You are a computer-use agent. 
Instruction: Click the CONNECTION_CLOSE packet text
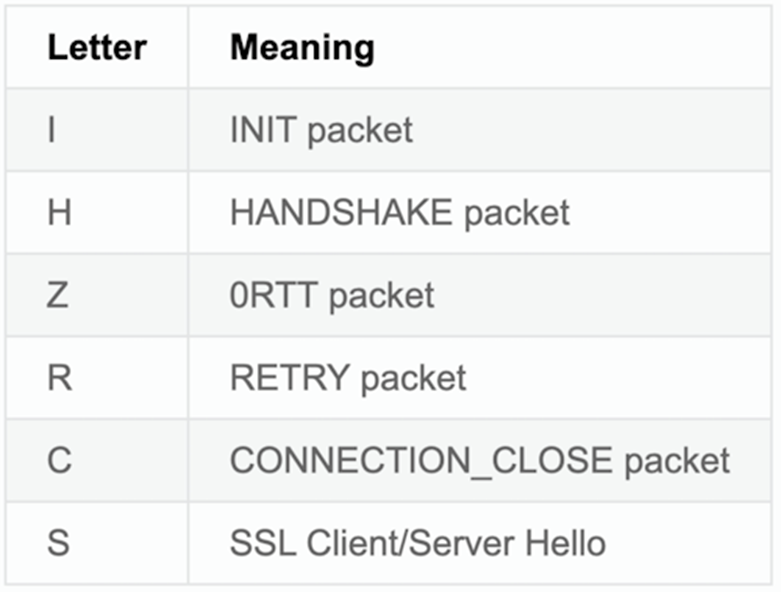tap(480, 460)
